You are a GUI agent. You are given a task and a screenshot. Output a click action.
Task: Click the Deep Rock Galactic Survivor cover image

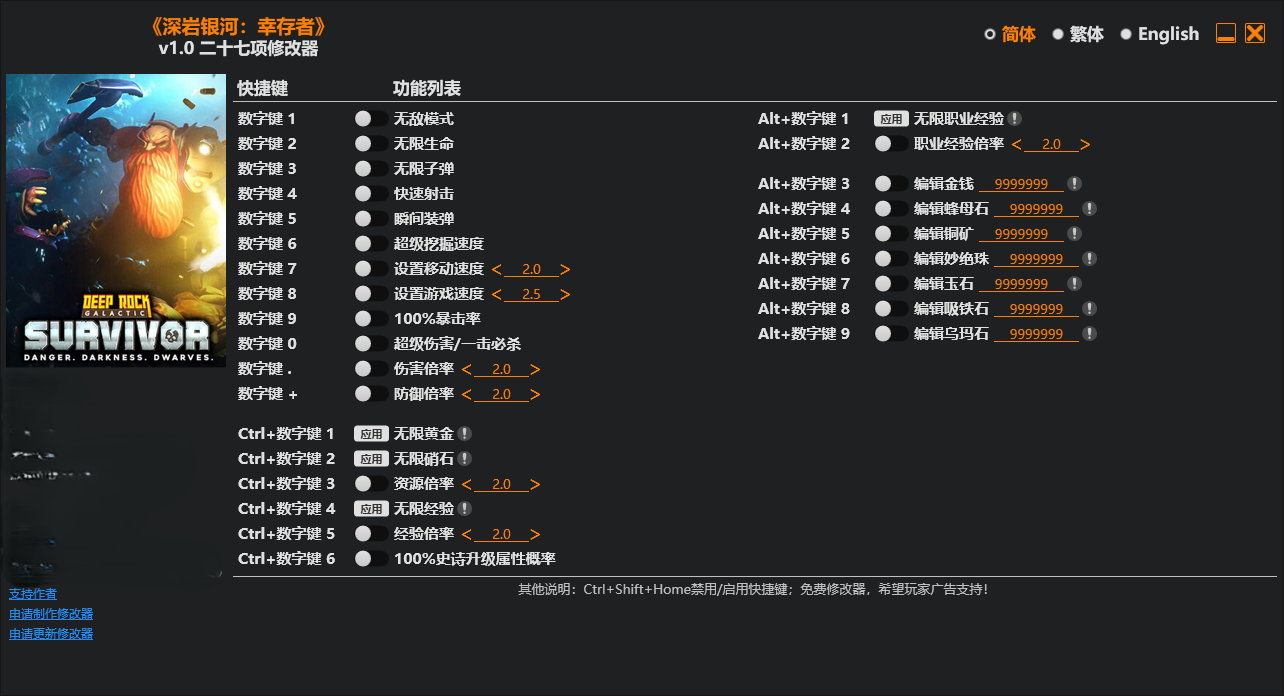click(x=116, y=220)
